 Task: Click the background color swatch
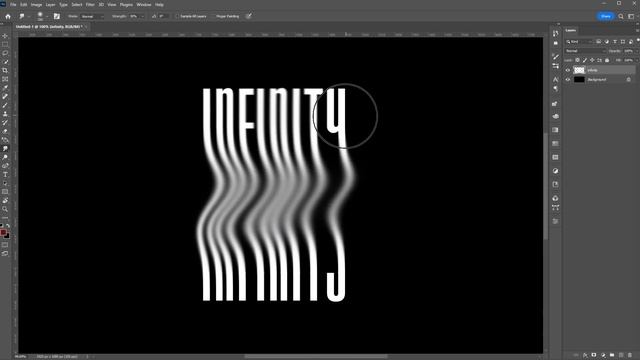[x=7, y=236]
